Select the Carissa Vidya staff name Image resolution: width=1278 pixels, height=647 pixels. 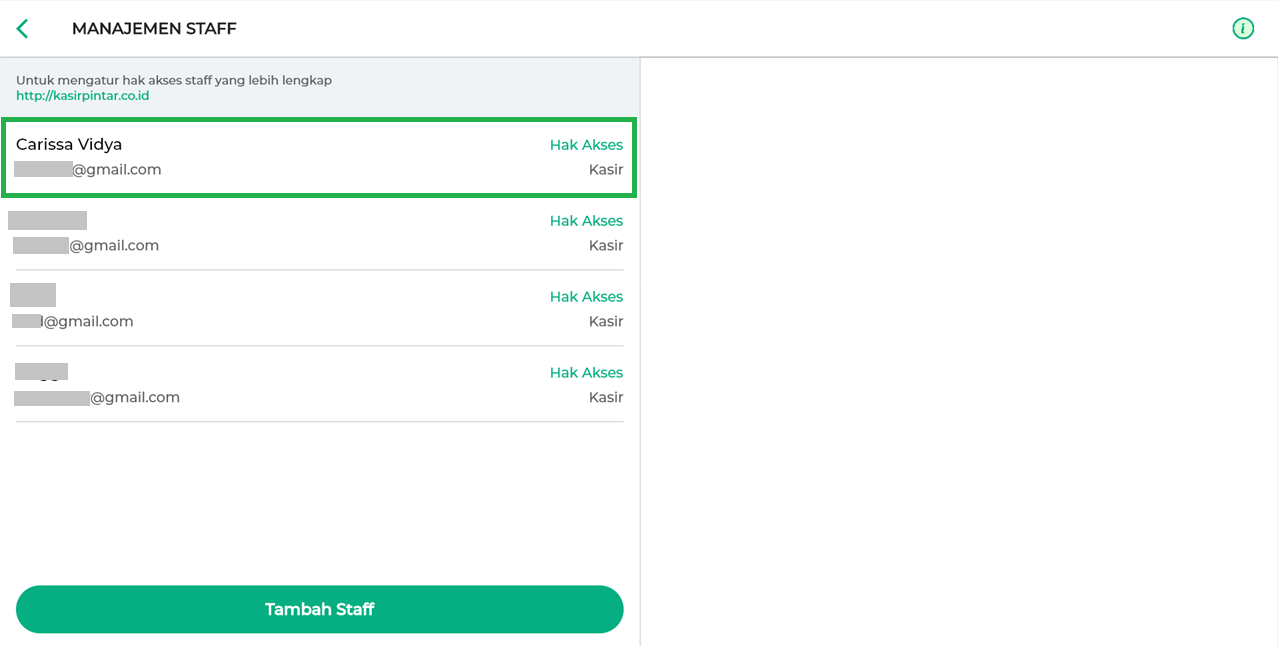pos(69,145)
